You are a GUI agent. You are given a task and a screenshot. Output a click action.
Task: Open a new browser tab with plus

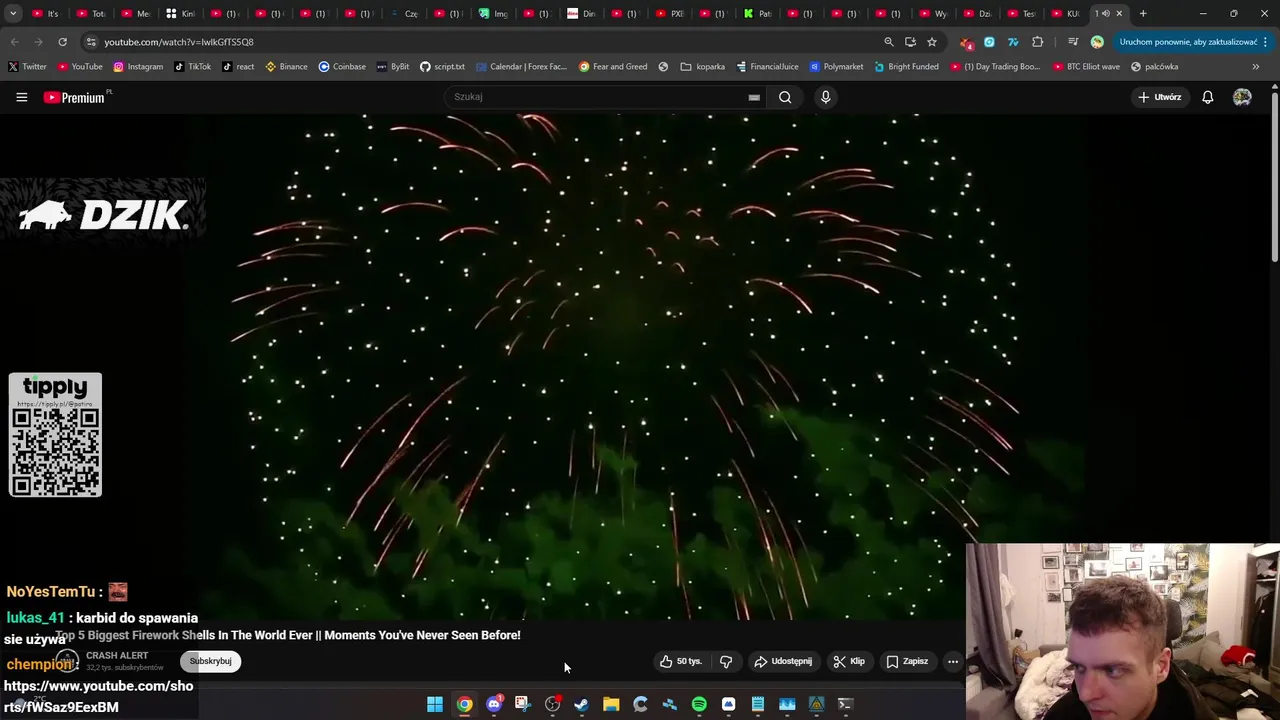pos(1143,14)
